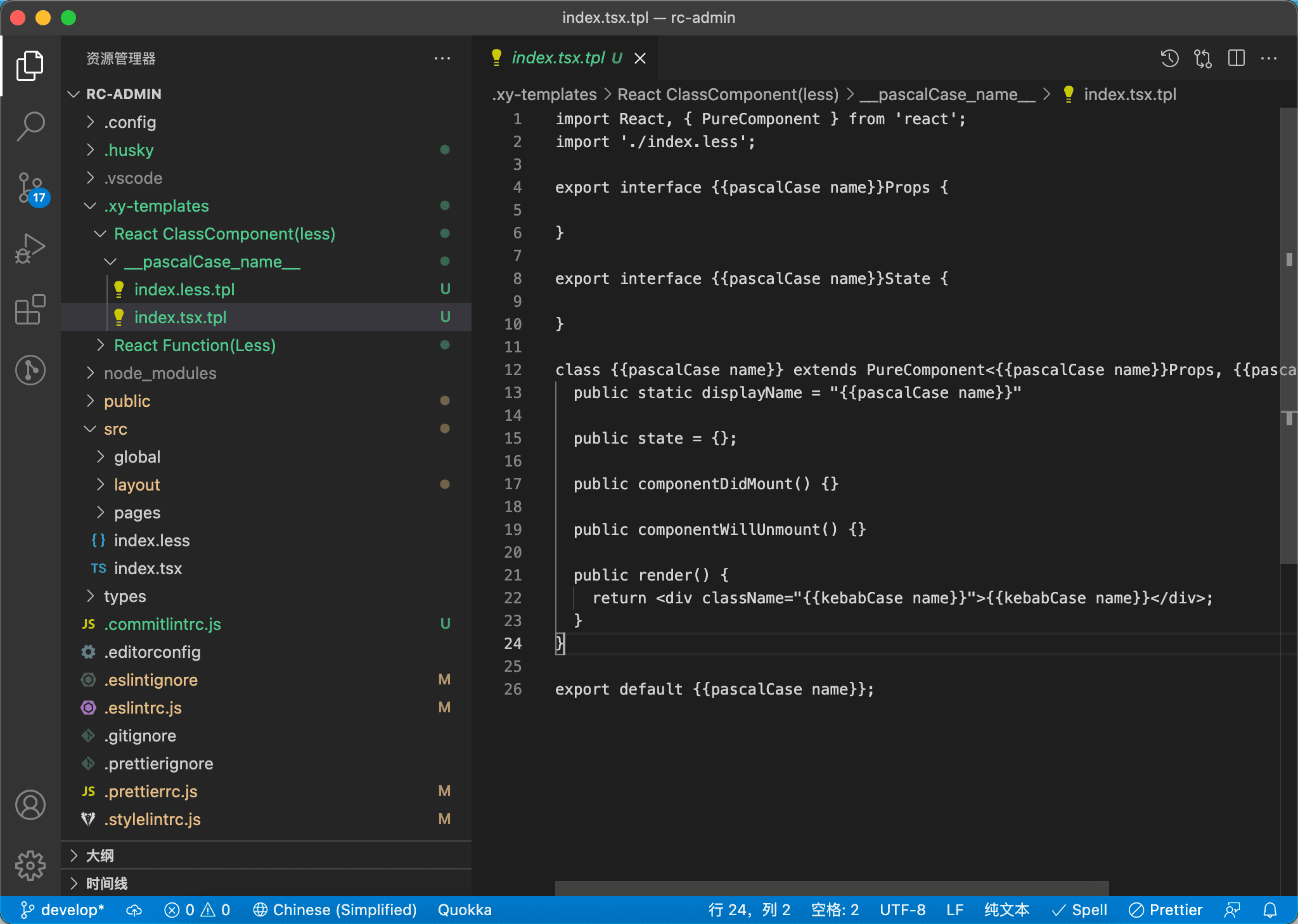Expand the .husky folder
Screen dimensions: 1298x924
[266, 150]
